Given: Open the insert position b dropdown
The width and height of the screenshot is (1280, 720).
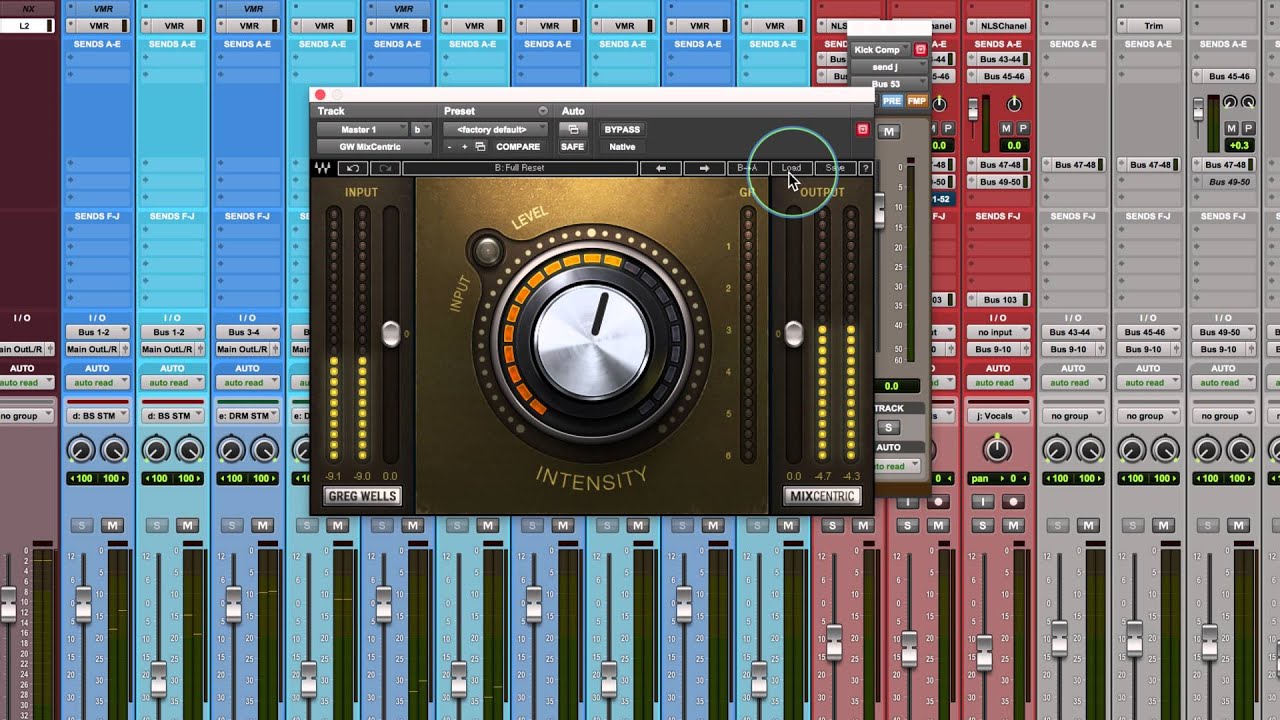Looking at the screenshot, I should (x=421, y=129).
